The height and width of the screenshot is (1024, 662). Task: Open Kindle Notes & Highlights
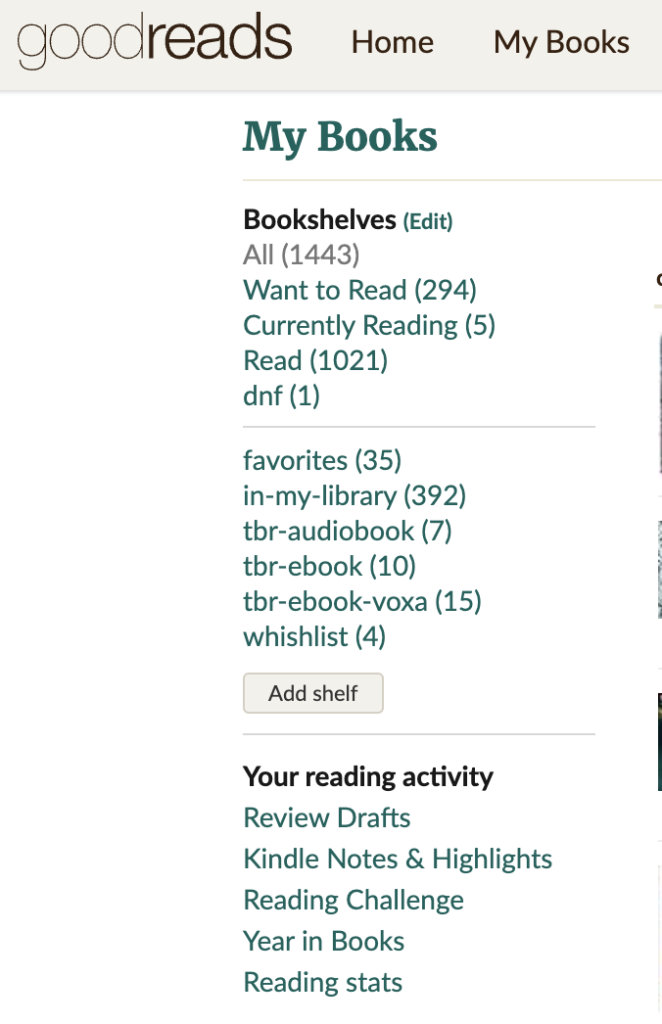pos(398,859)
